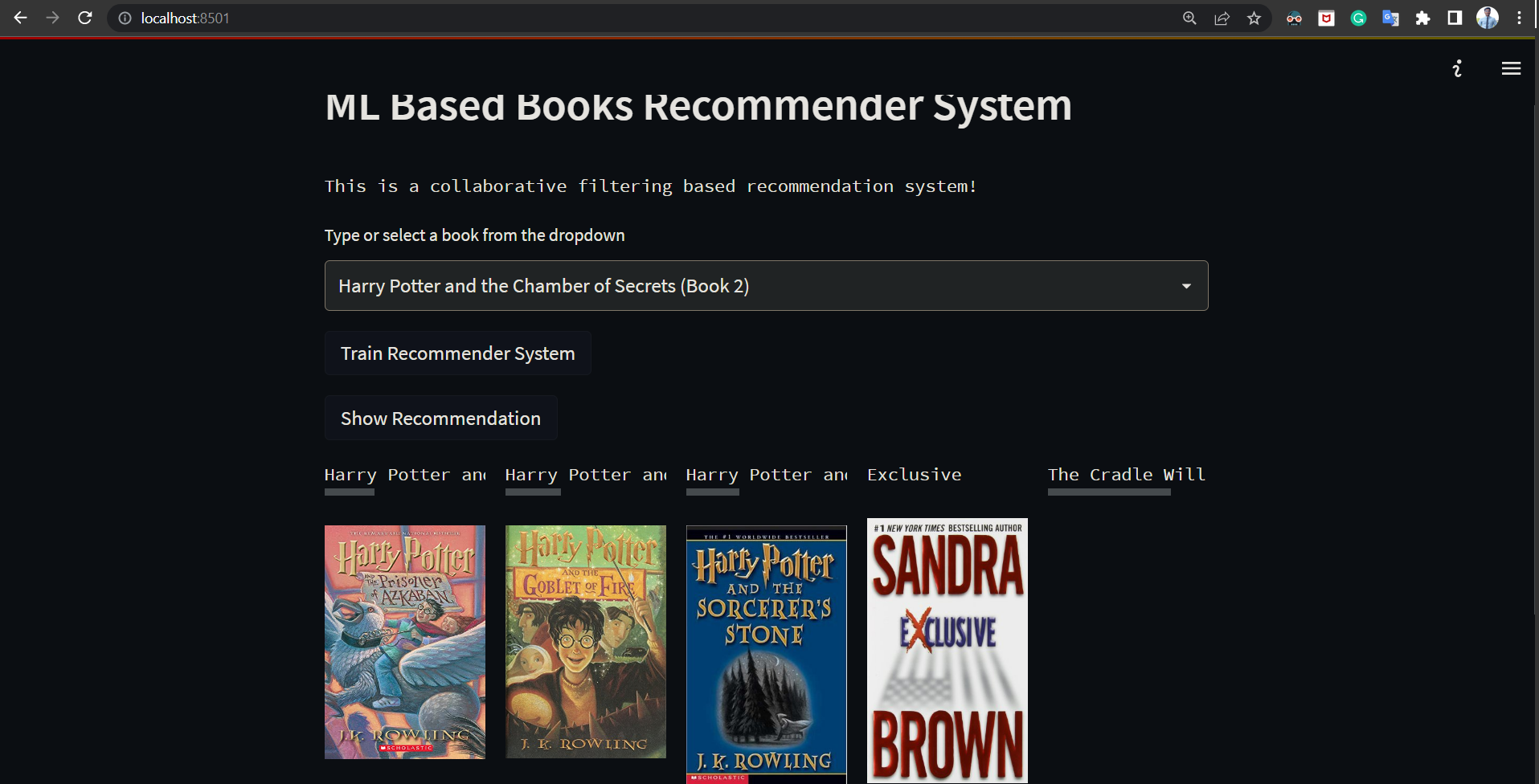Viewport: 1539px width, 784px height.
Task: Click the scrollbar under 'The Cradle Will' title
Action: click(1109, 492)
